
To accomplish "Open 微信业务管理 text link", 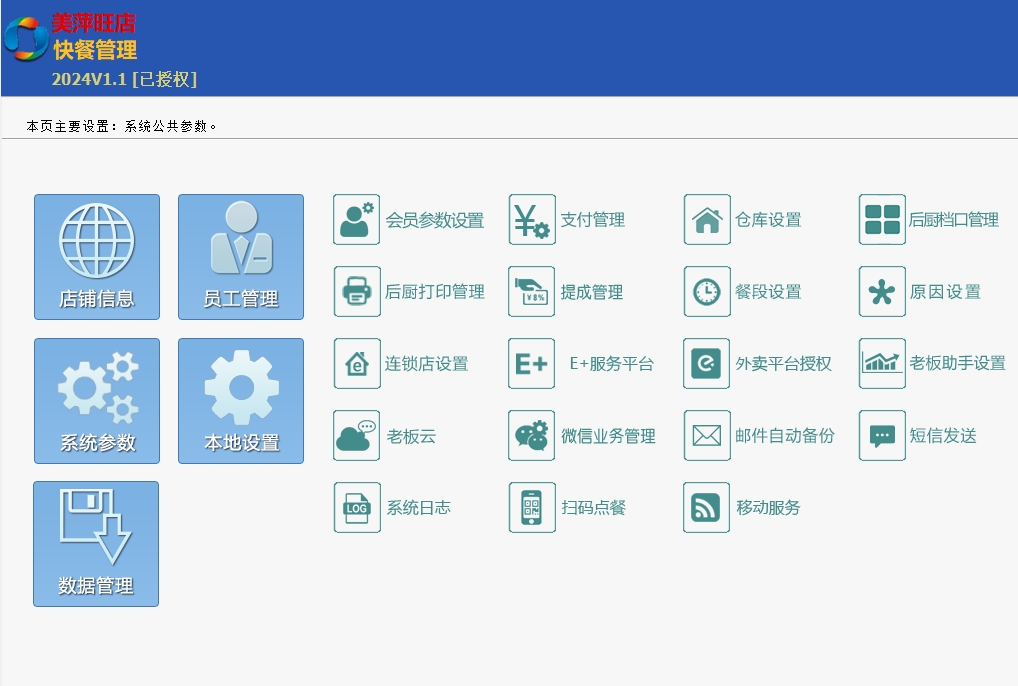I will 608,436.
